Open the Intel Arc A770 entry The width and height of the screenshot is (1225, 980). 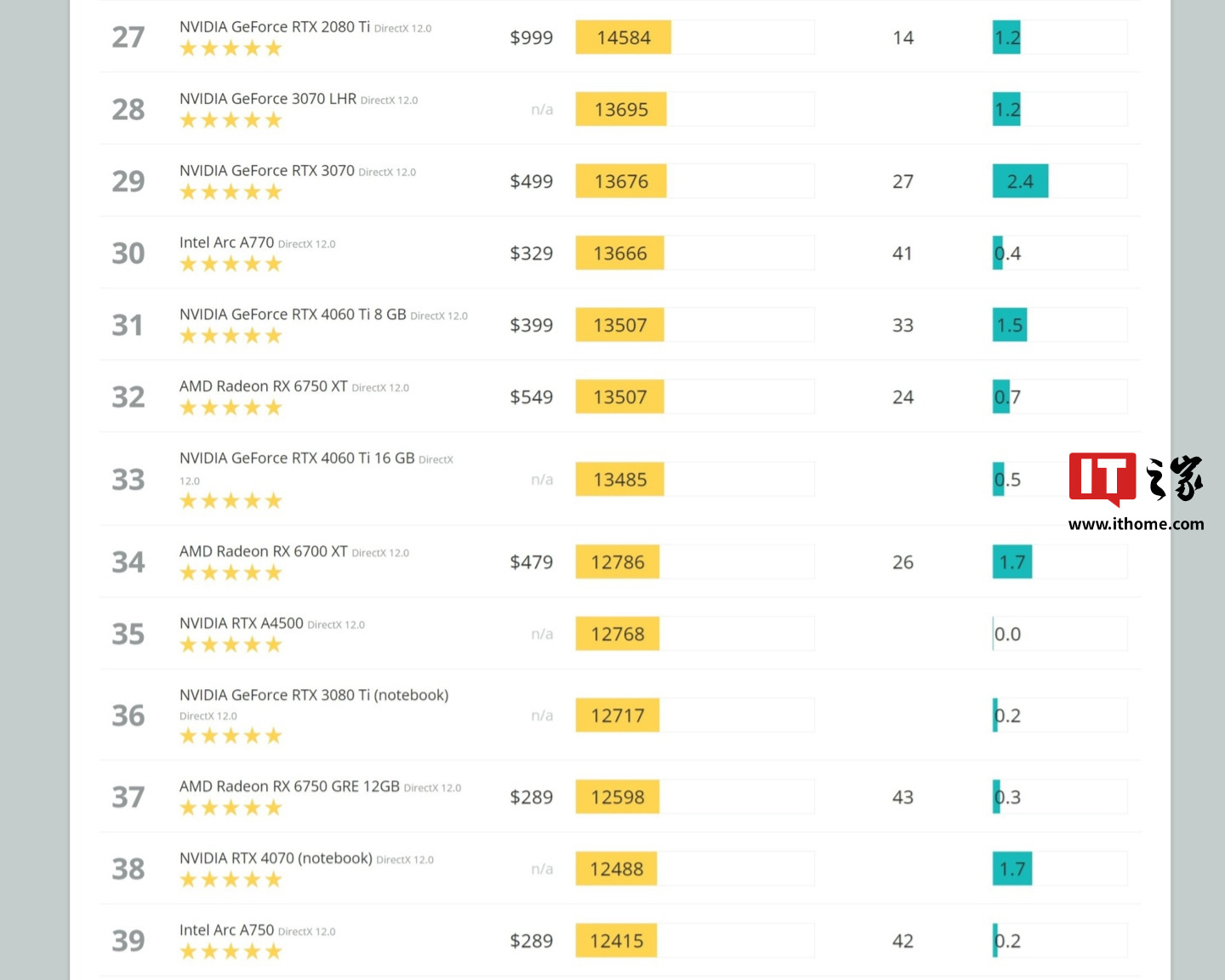pyautogui.click(x=226, y=242)
